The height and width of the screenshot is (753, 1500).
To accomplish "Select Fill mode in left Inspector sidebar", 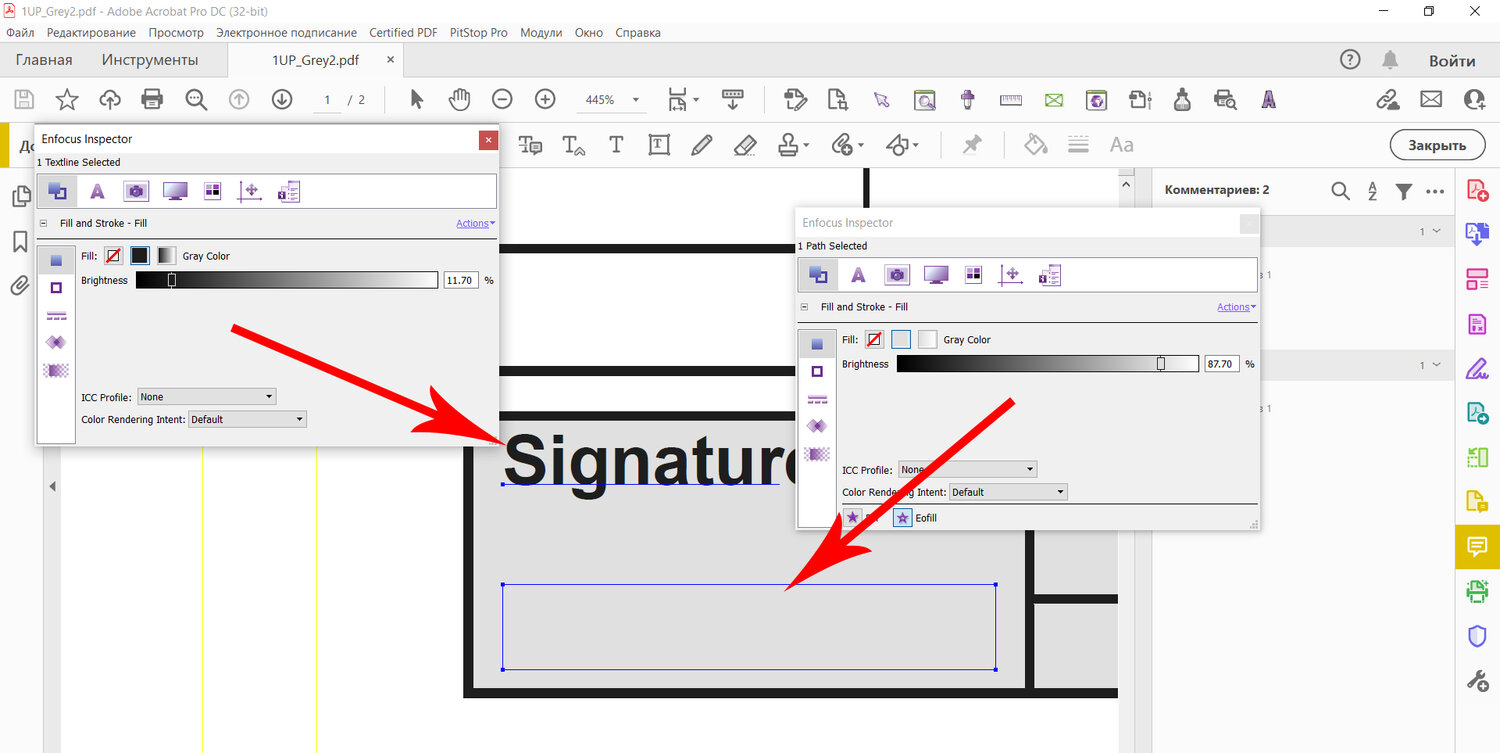I will coord(56,260).
